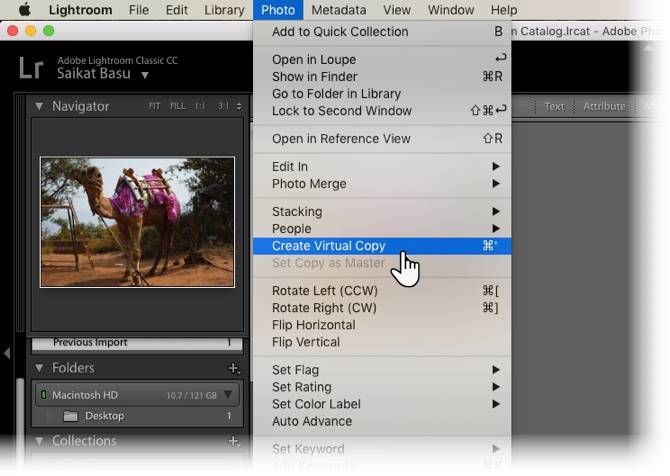Expand the Macintosh HD volume dropdown arrow
The height and width of the screenshot is (476, 670).
tap(228, 394)
